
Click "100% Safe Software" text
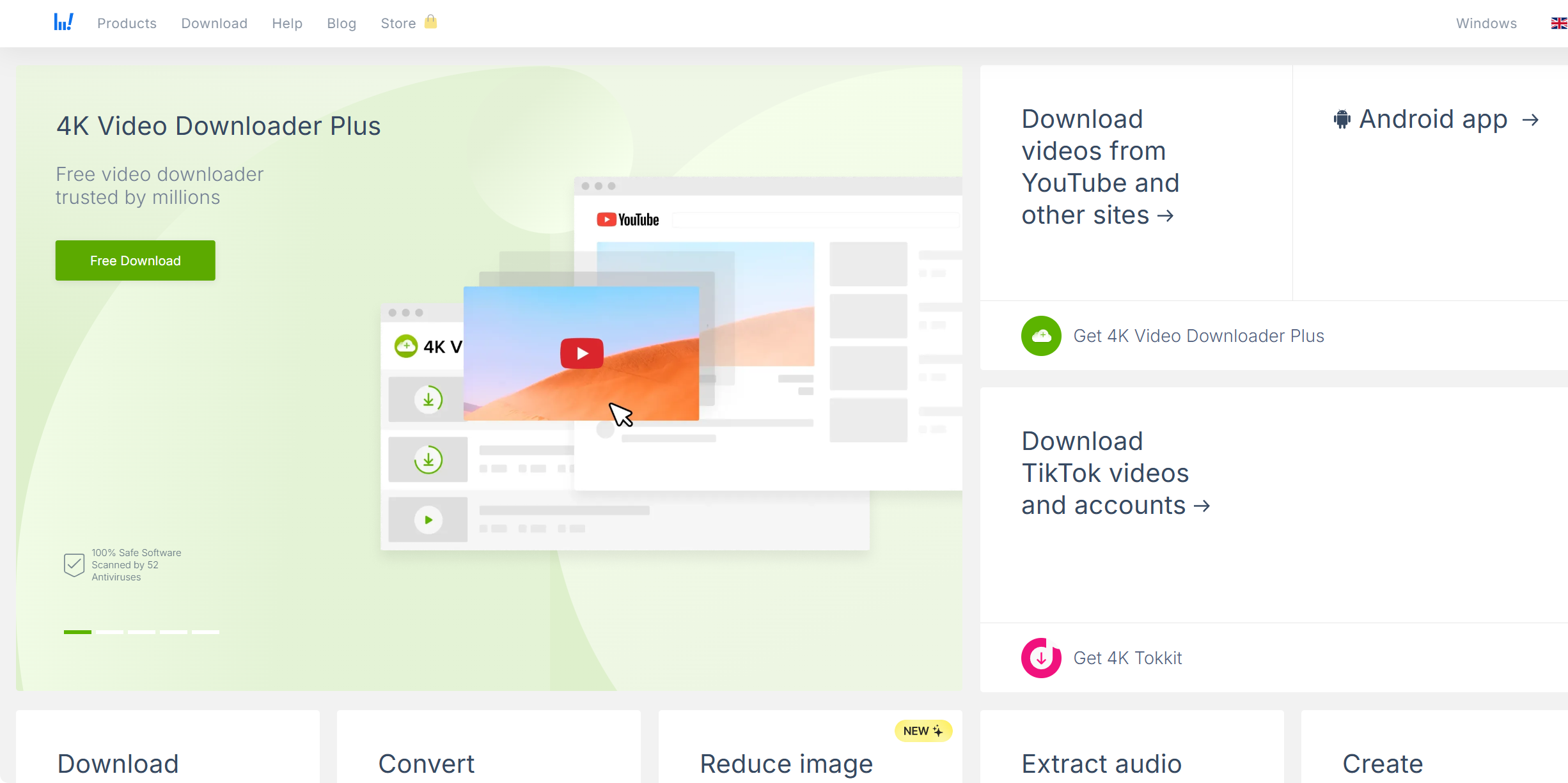tap(136, 553)
